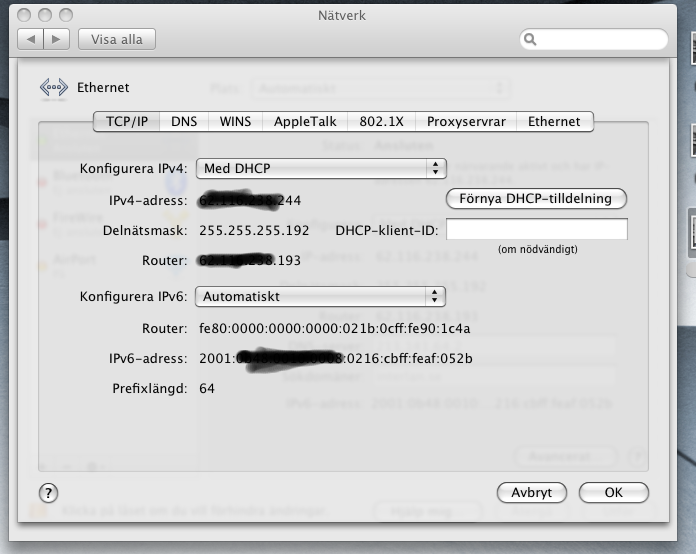Click the Nätverk window title
The height and width of the screenshot is (554, 696).
pos(342,16)
